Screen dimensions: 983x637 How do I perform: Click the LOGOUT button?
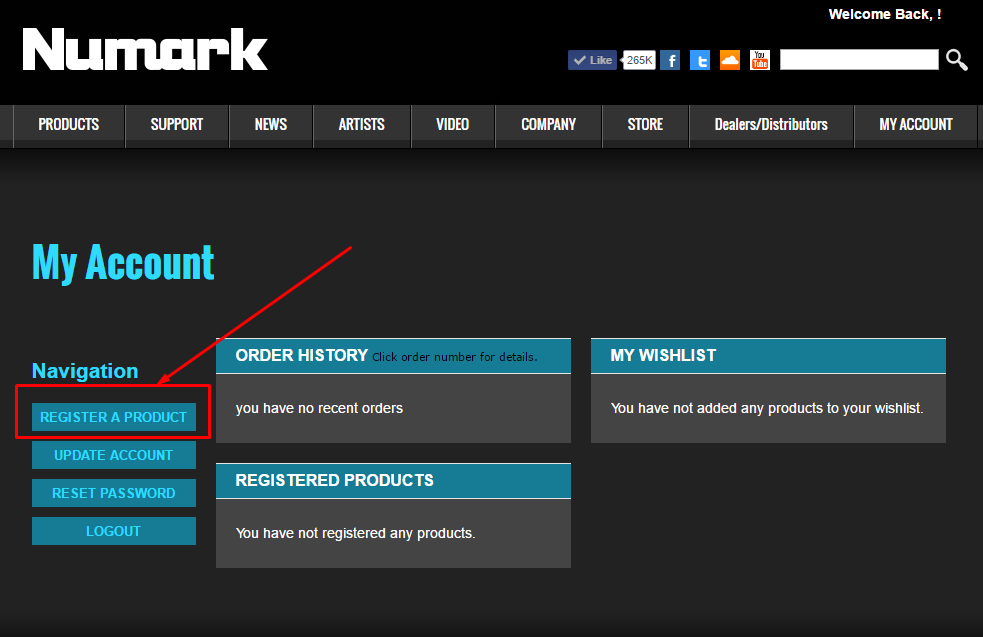(x=113, y=531)
